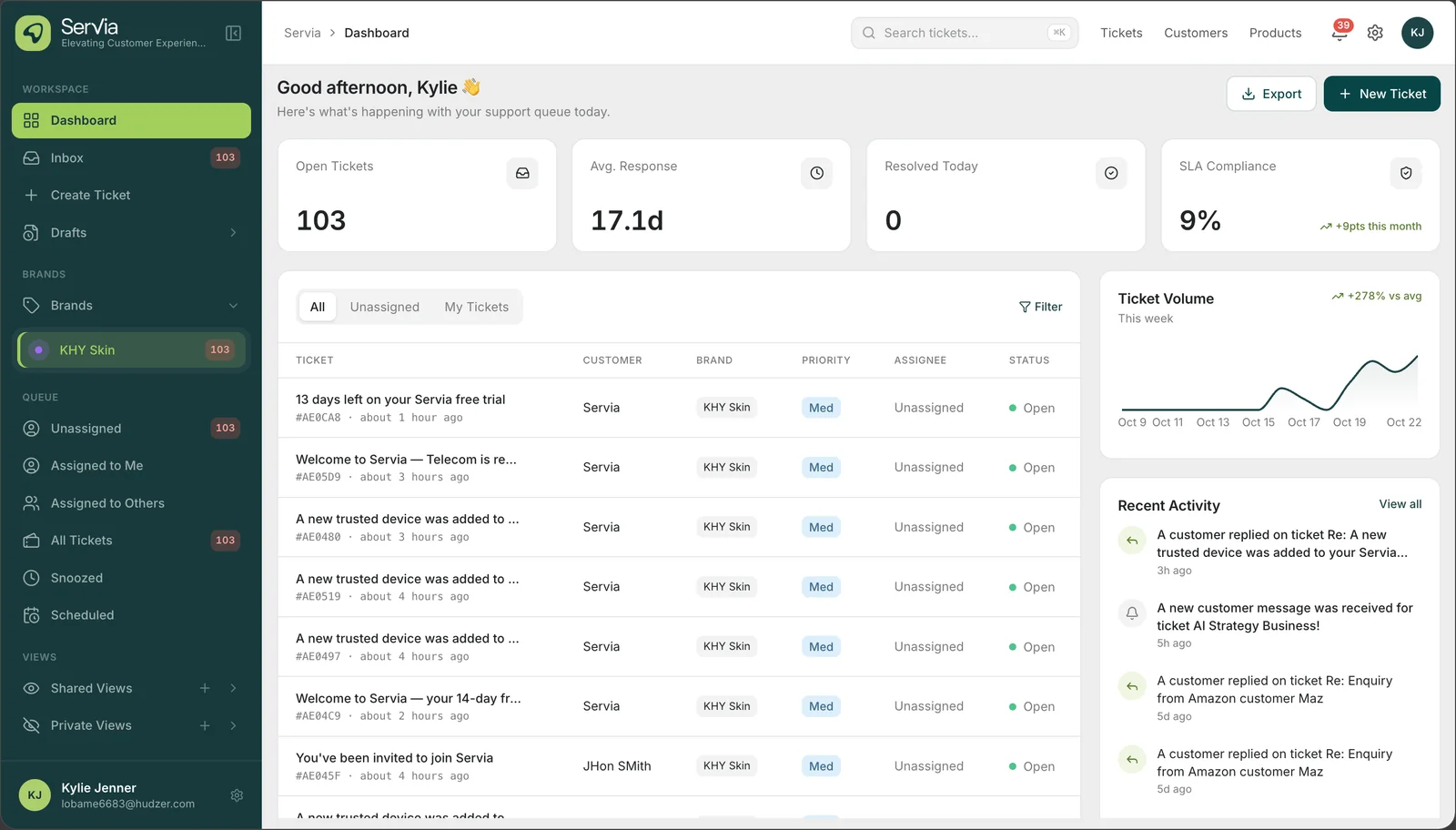Click bell icon for AI Strategy Business activity
The height and width of the screenshot is (830, 1456).
click(1132, 613)
